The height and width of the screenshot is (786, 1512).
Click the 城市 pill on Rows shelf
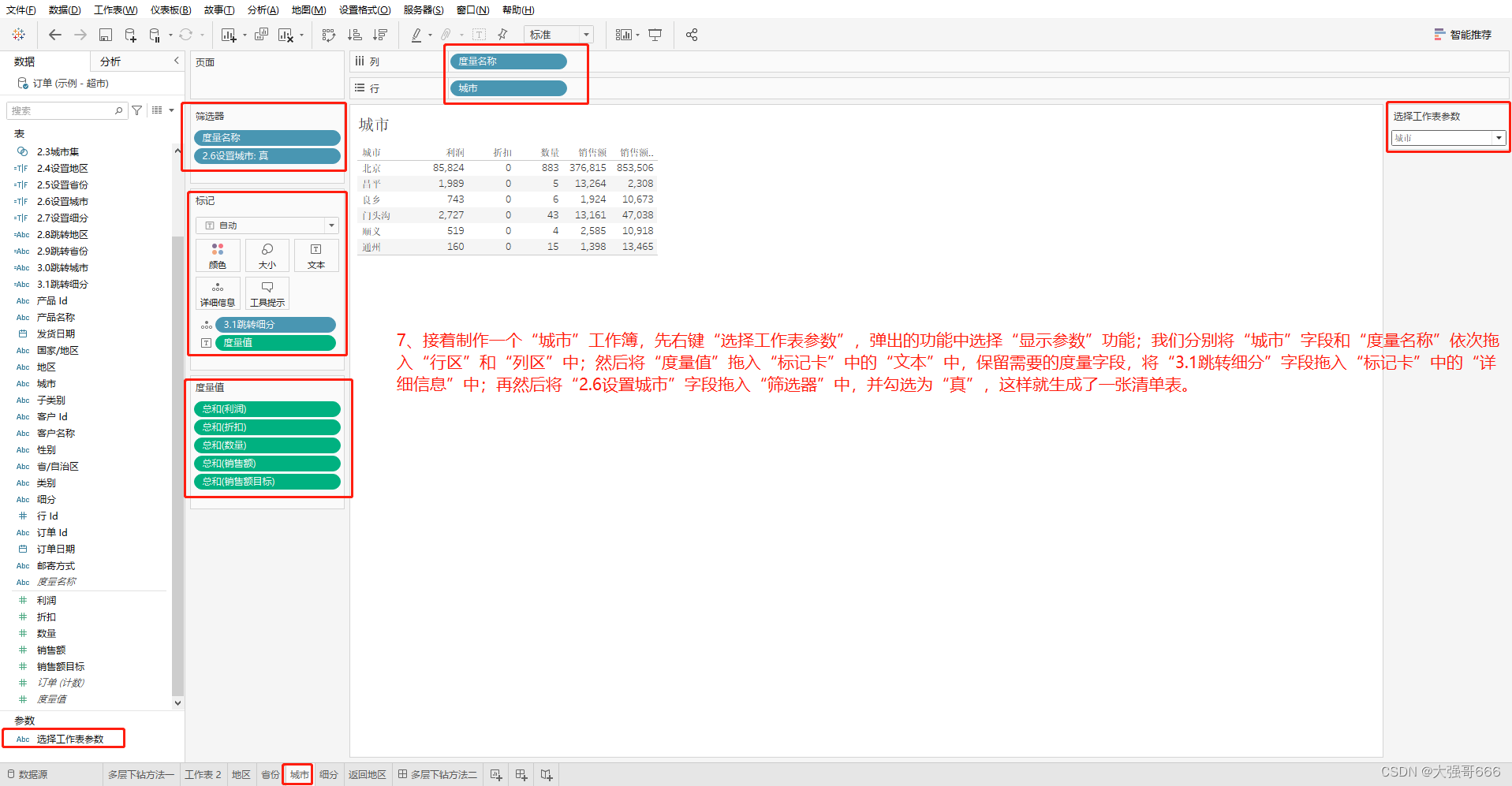[509, 88]
